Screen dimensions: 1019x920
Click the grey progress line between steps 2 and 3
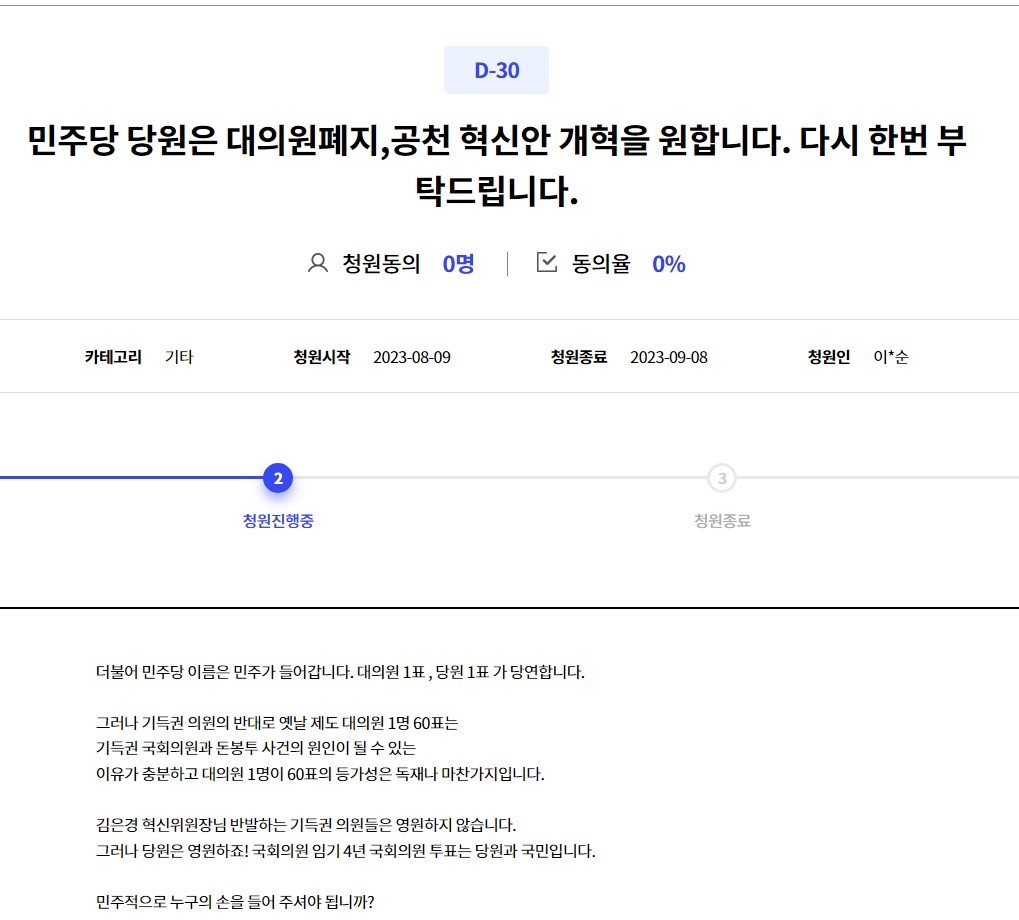[x=500, y=478]
